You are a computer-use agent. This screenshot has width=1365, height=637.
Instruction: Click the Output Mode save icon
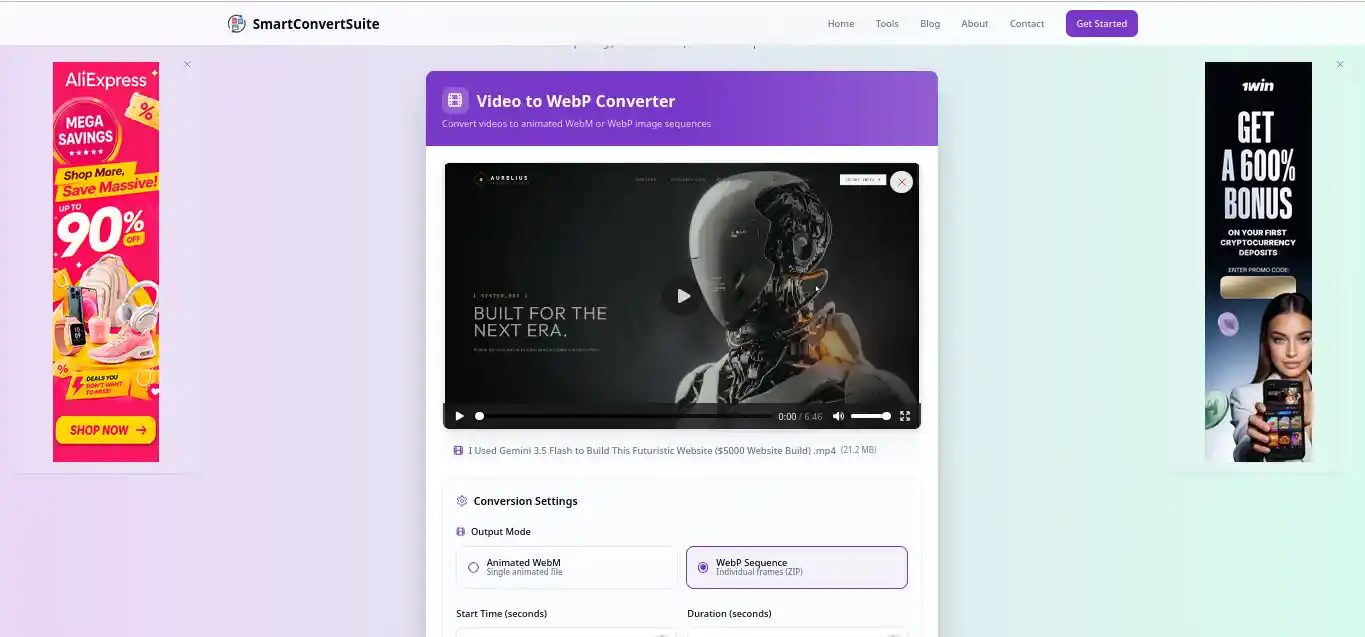[x=460, y=532]
